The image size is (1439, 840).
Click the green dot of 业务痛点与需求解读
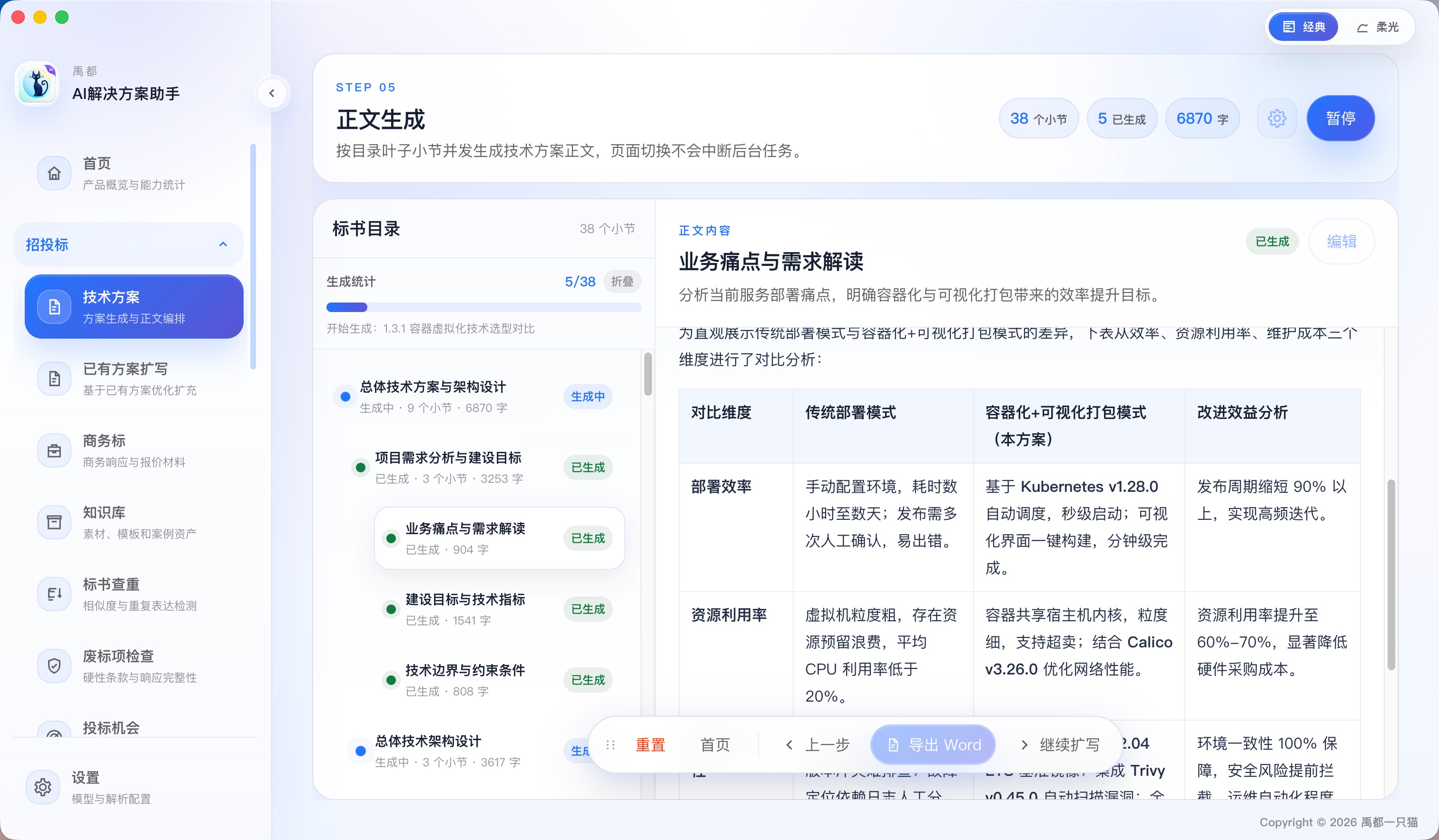[391, 538]
